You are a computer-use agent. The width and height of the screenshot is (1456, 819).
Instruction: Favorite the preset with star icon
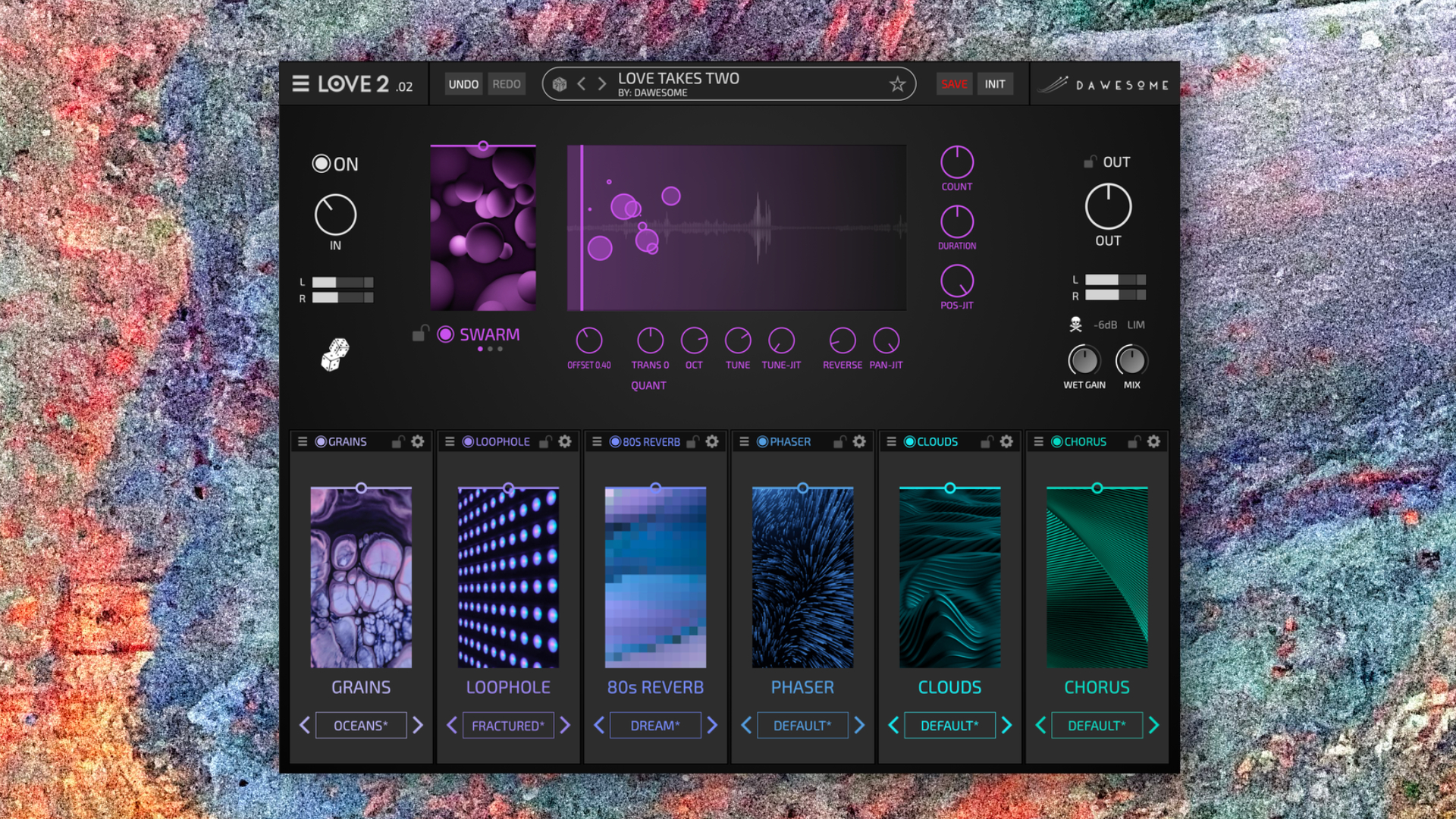[x=897, y=84]
